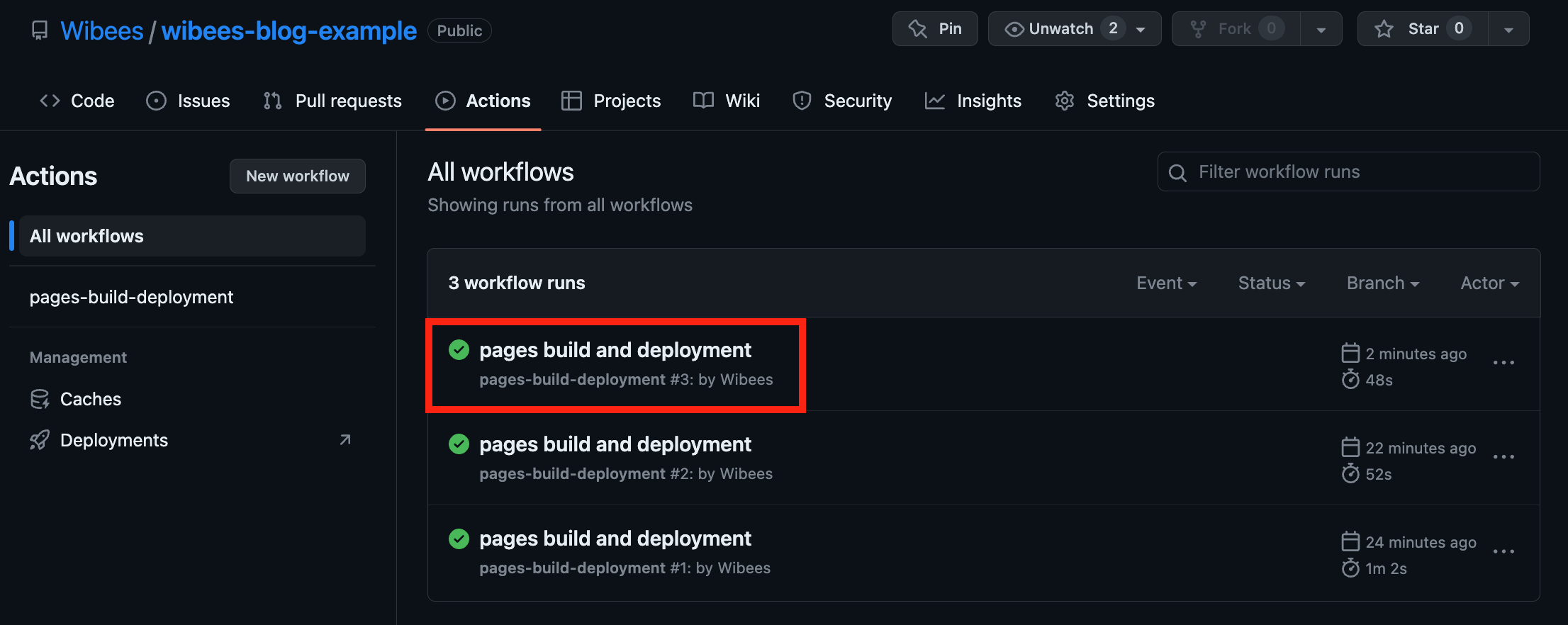Click 'pages-build-deployment #1: by Wibees' subtitle

pos(625,568)
